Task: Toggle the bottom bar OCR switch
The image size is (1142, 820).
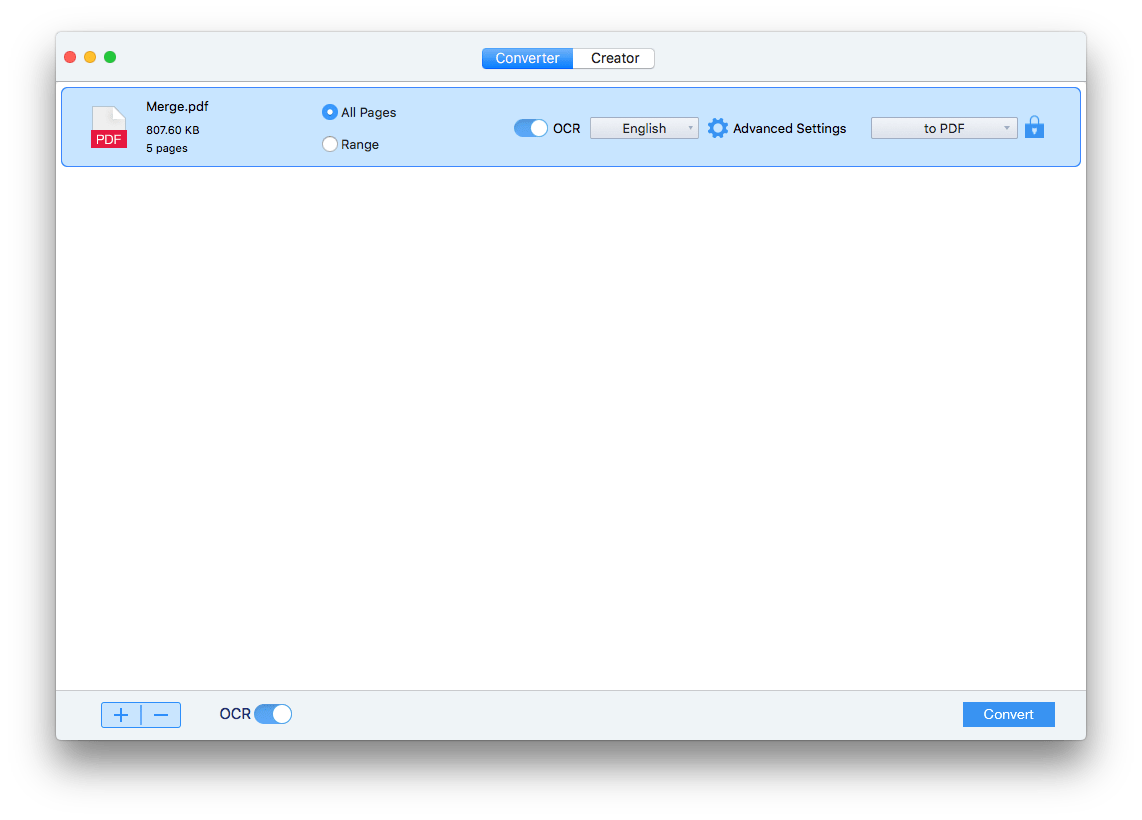Action: pyautogui.click(x=273, y=714)
